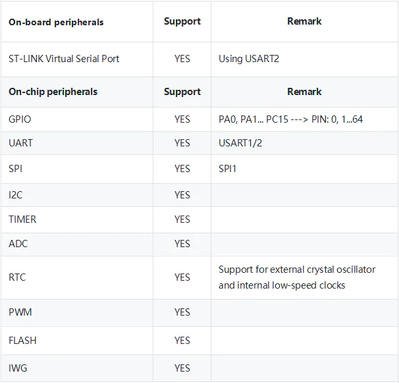Click the external crystal oscillator remark

297,277
